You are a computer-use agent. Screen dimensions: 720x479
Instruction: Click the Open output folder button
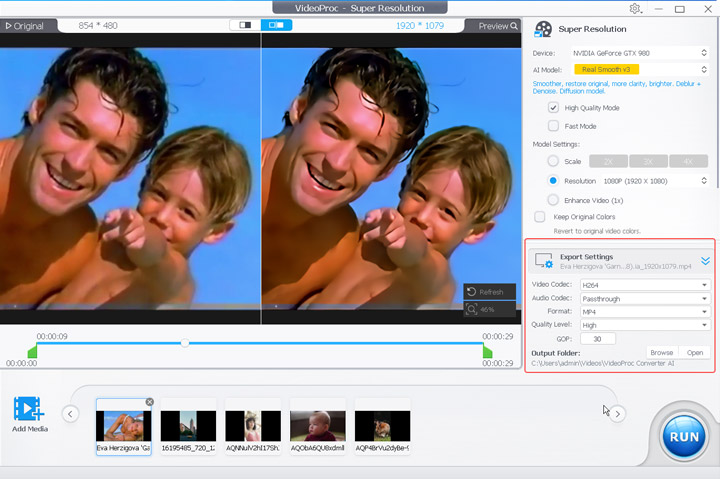click(x=695, y=353)
